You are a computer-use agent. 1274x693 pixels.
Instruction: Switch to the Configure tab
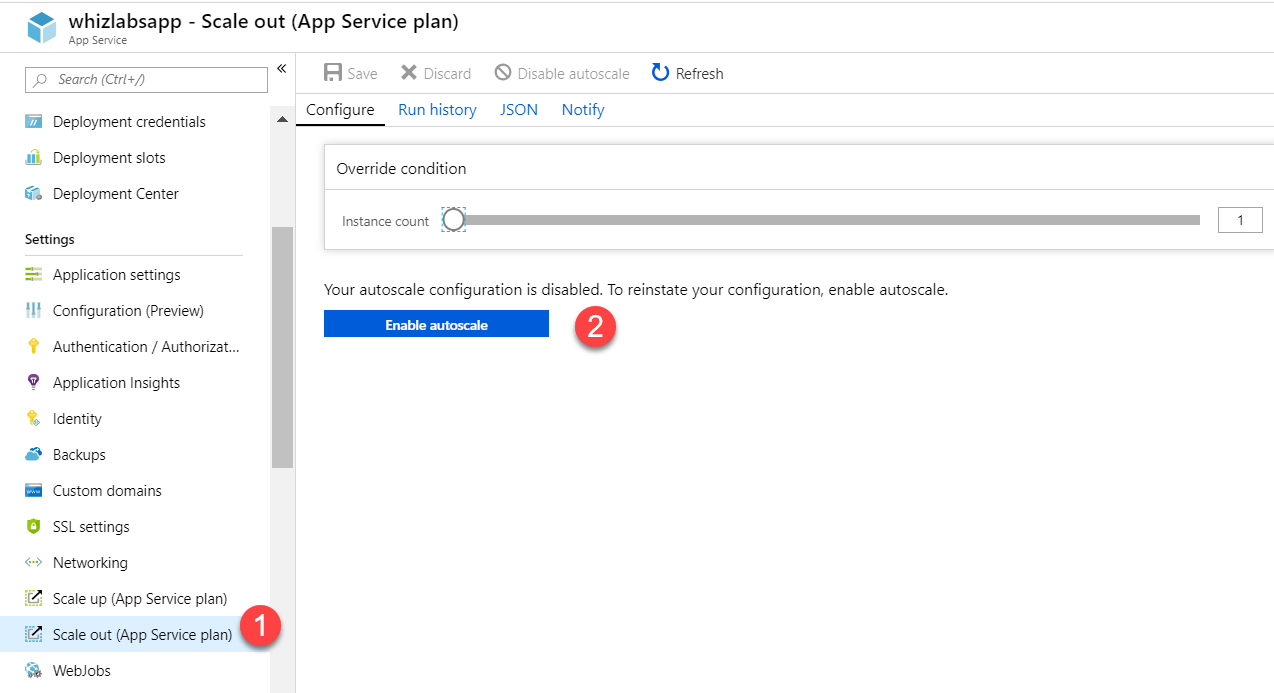[340, 110]
